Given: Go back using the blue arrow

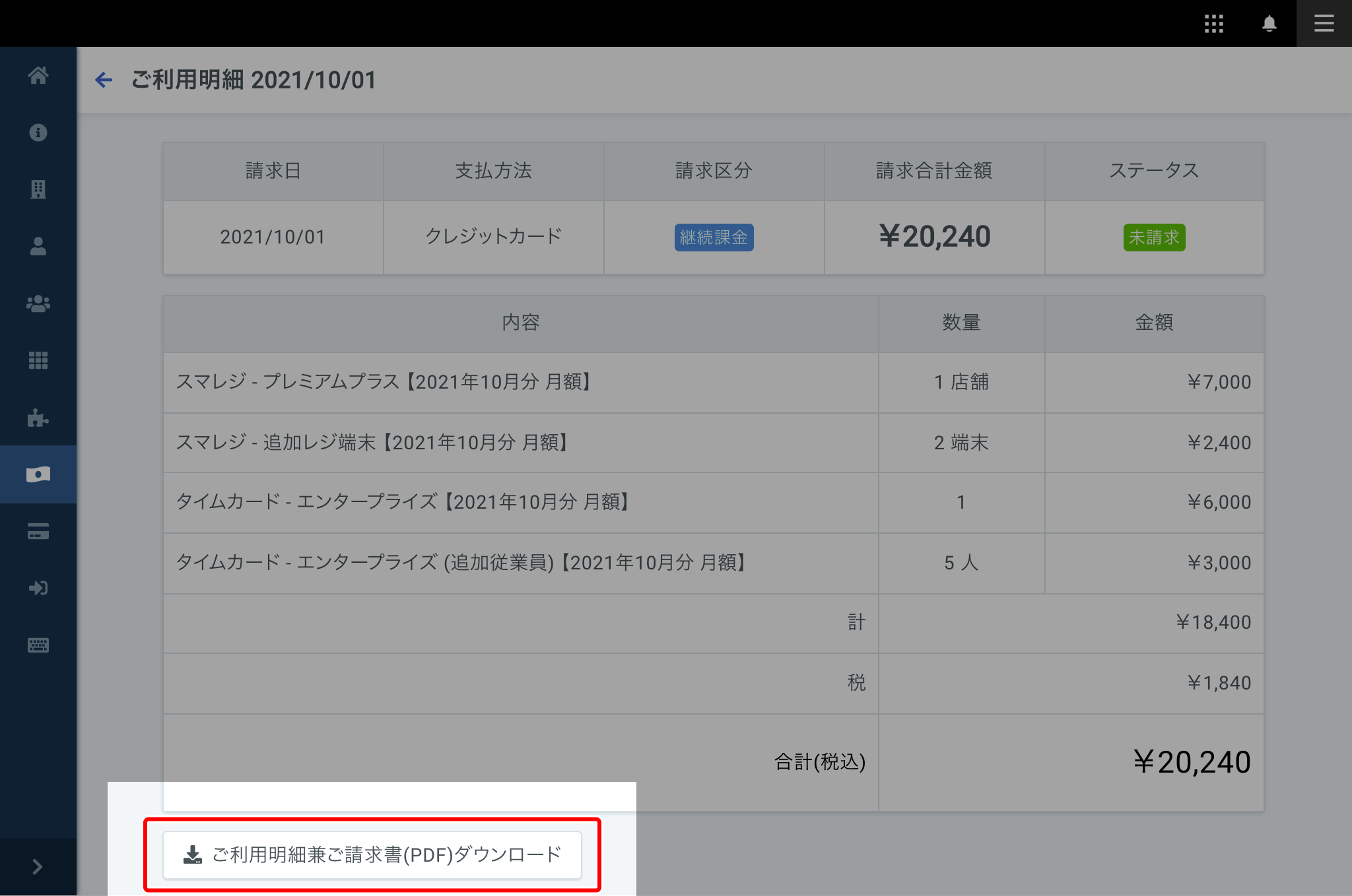Looking at the screenshot, I should click(104, 80).
